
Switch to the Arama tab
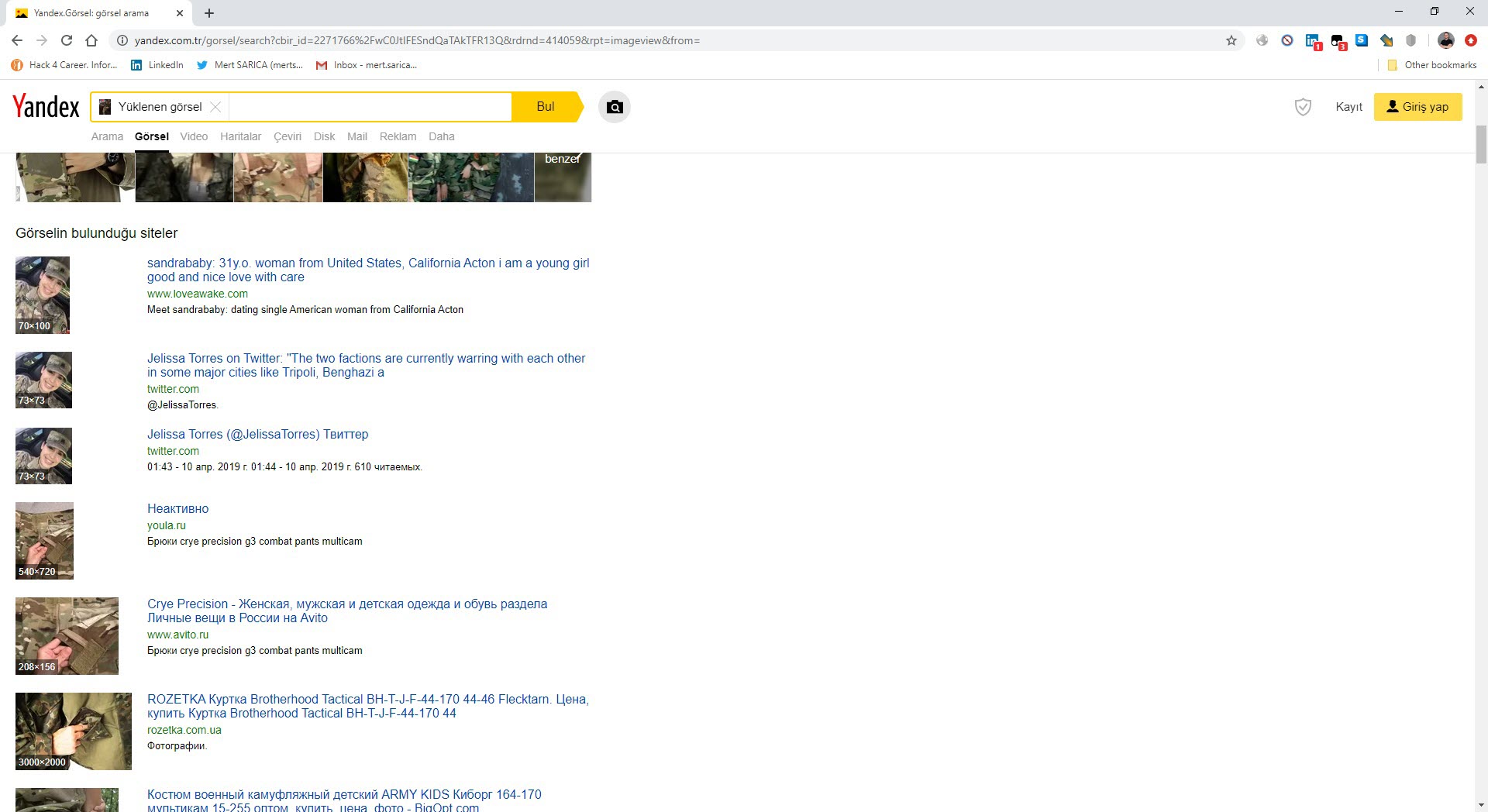(x=107, y=136)
